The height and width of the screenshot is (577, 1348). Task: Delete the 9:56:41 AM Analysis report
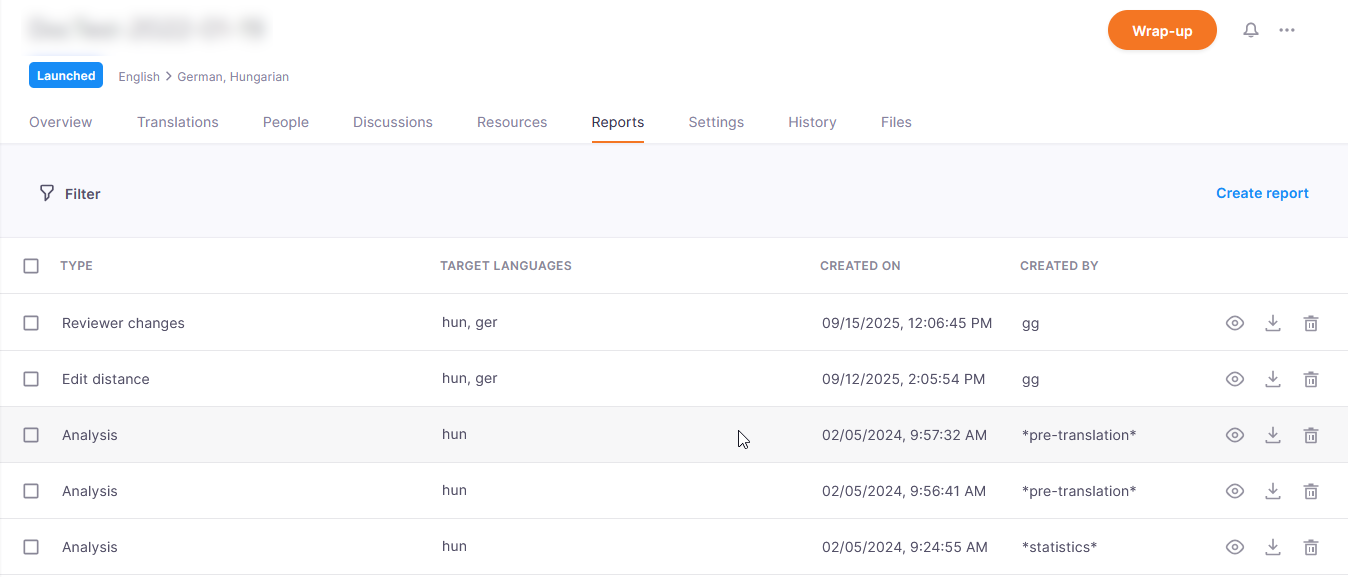click(x=1311, y=491)
